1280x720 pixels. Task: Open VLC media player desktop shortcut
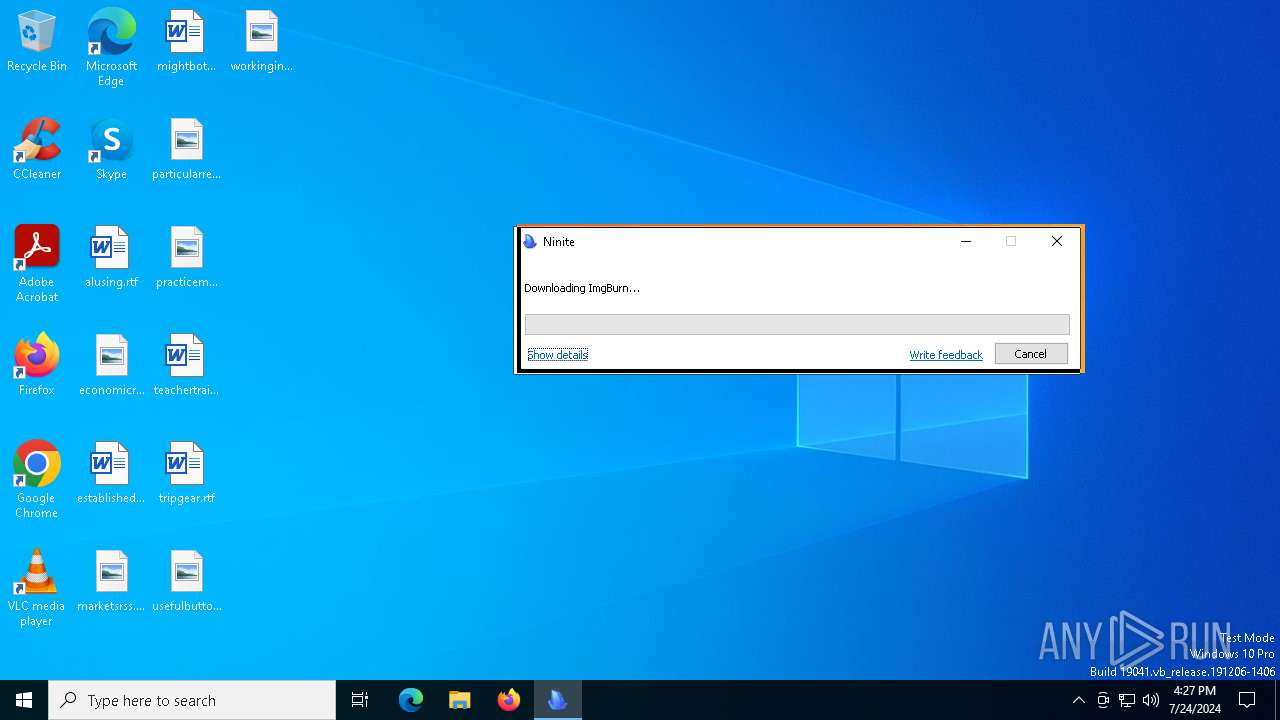37,588
